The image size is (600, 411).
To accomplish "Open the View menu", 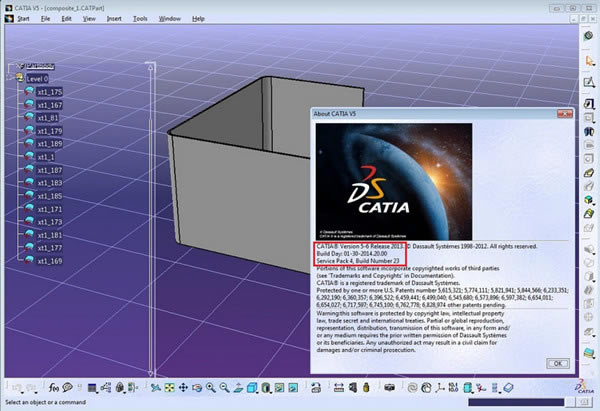I will pyautogui.click(x=89, y=18).
